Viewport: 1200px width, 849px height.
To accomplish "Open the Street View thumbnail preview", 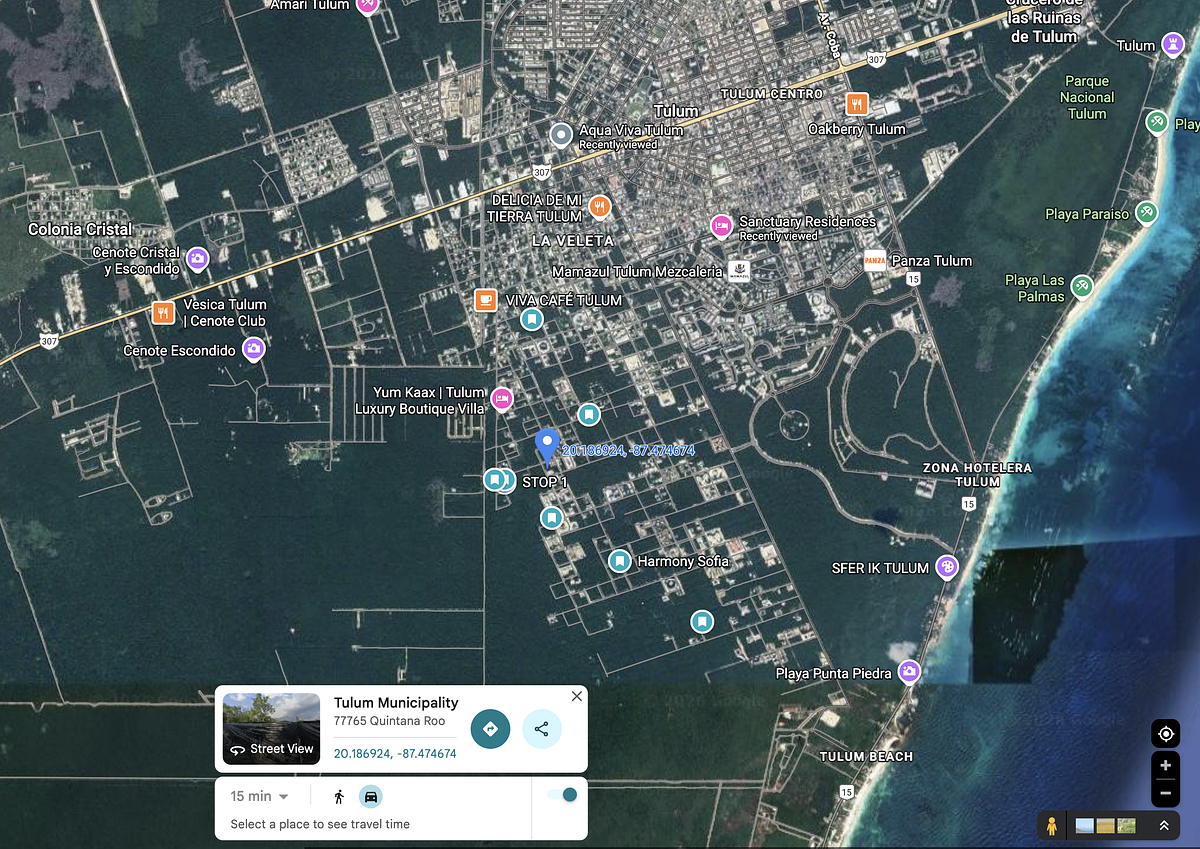I will [x=271, y=728].
